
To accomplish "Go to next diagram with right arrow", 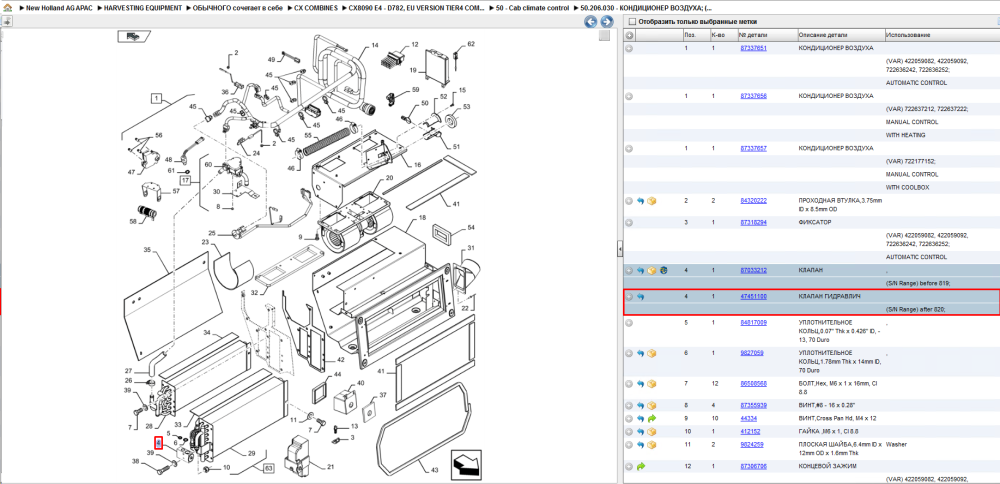I will pos(607,22).
